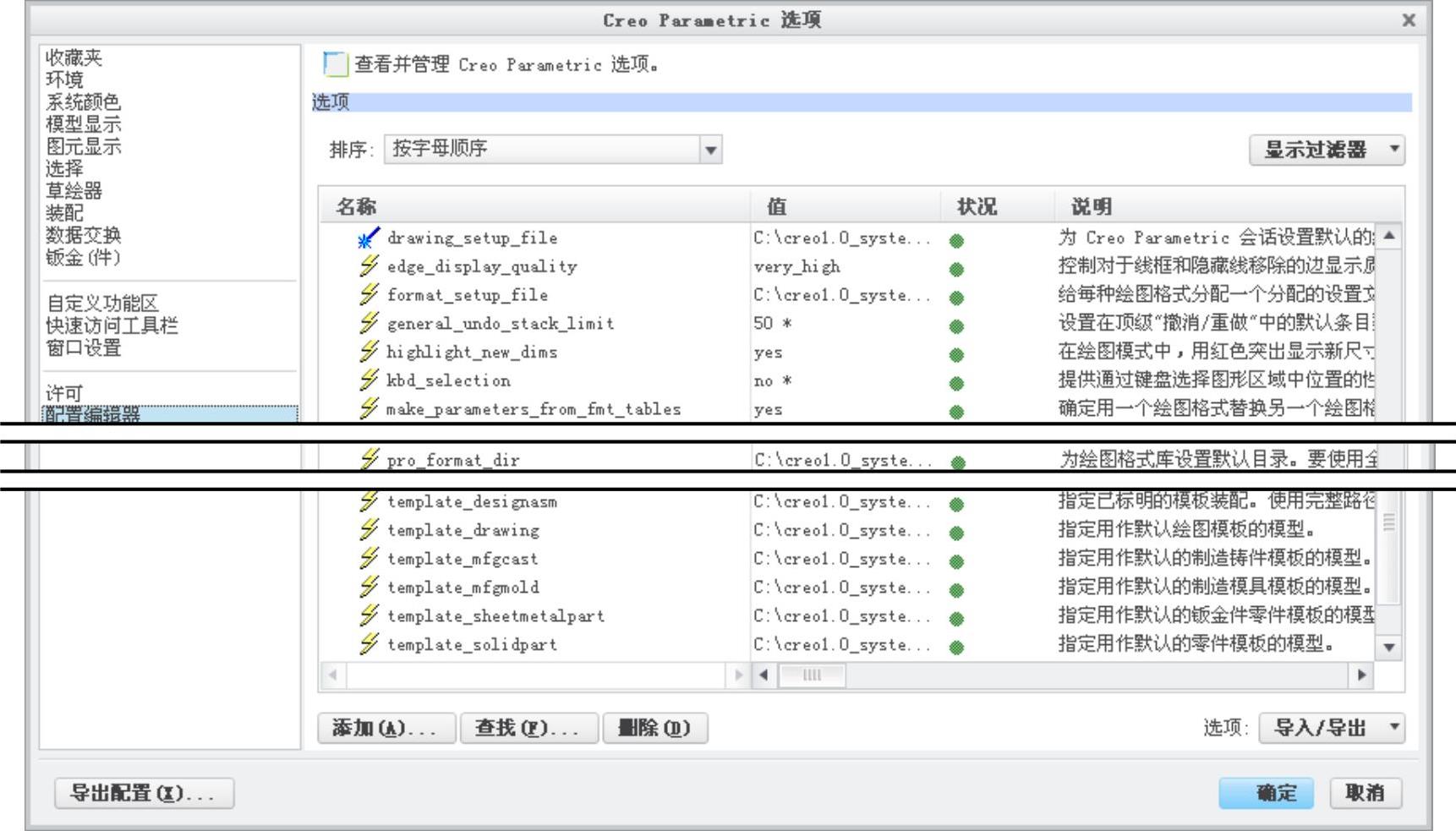1456x831 pixels.
Task: Confirm with the 确定 button
Action: pos(1266,793)
